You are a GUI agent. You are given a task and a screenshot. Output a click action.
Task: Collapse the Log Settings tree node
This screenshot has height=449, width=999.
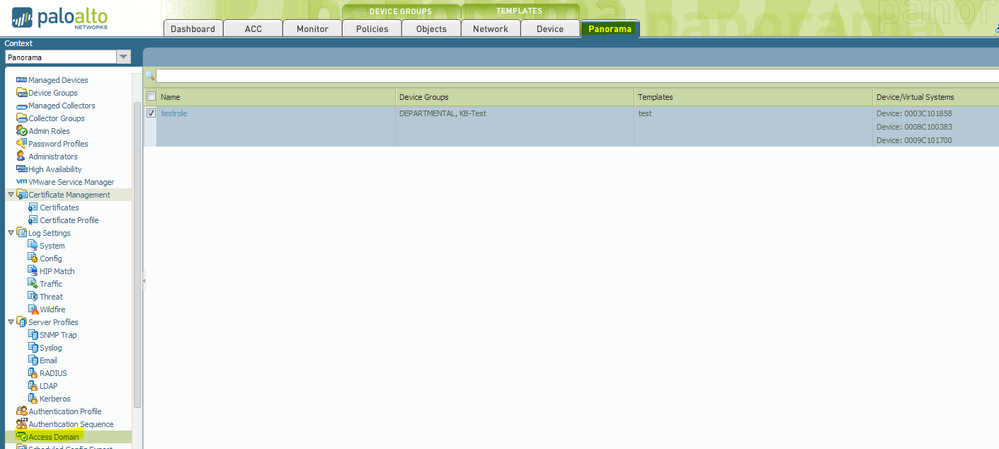coord(10,233)
